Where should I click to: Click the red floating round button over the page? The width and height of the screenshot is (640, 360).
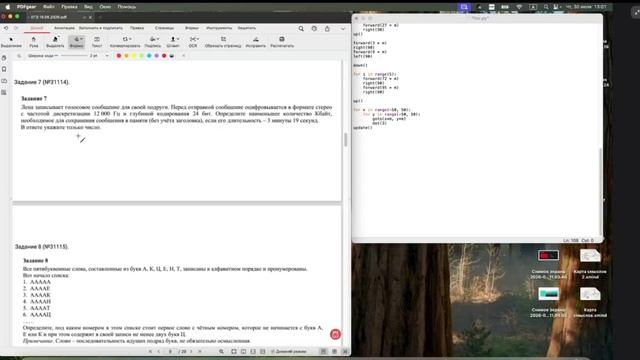click(x=335, y=334)
